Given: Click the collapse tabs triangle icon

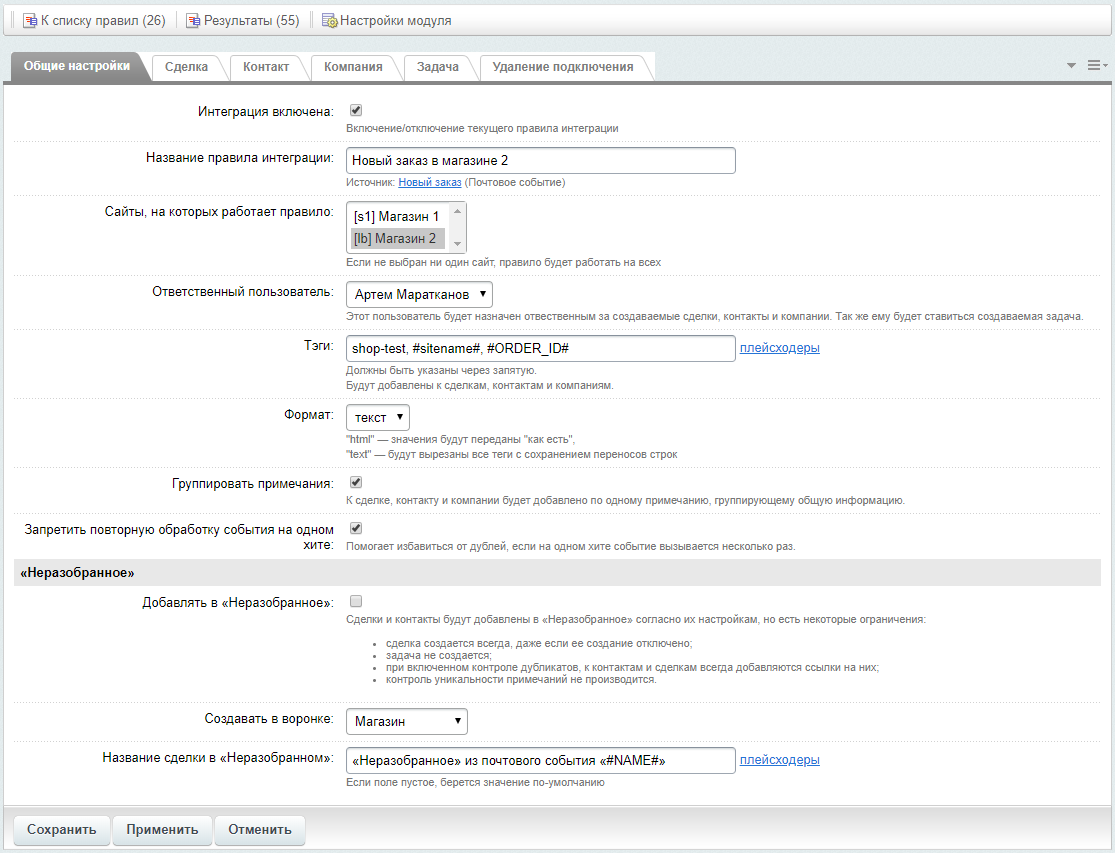Looking at the screenshot, I should point(1071,65).
